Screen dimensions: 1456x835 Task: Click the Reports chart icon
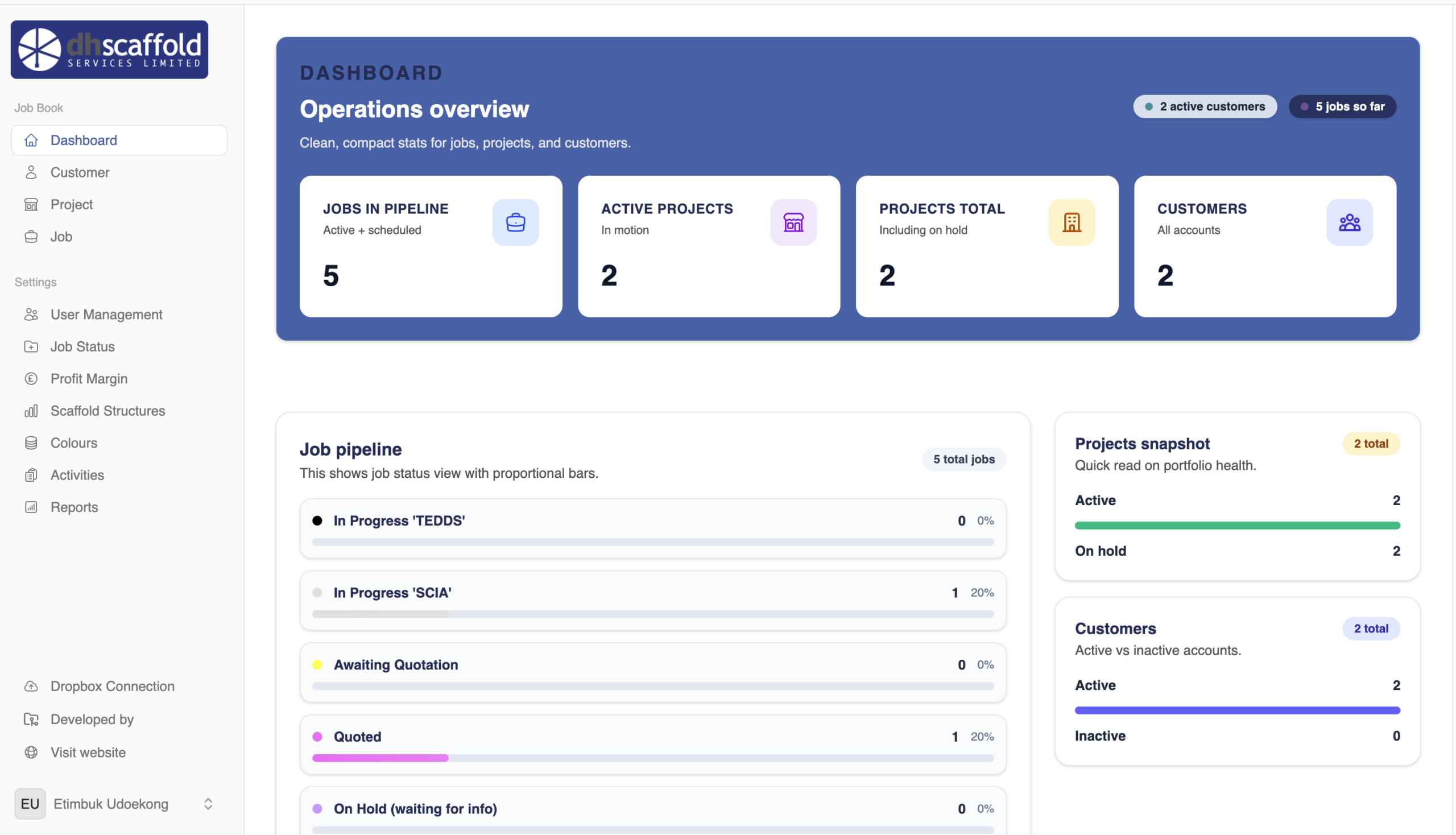pos(31,507)
